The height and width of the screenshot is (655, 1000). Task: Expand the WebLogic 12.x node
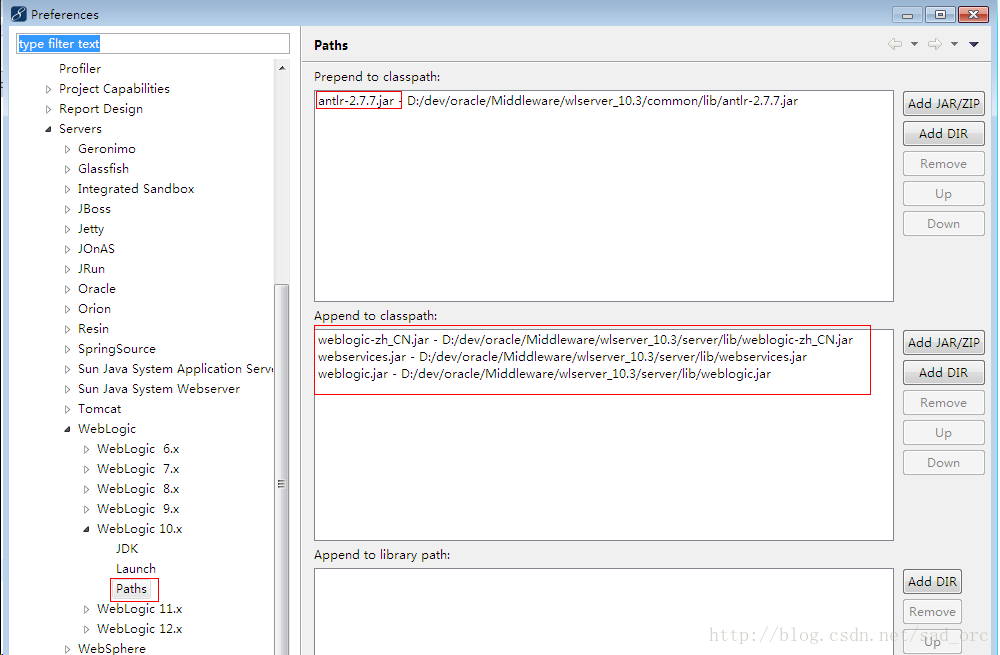(x=87, y=629)
